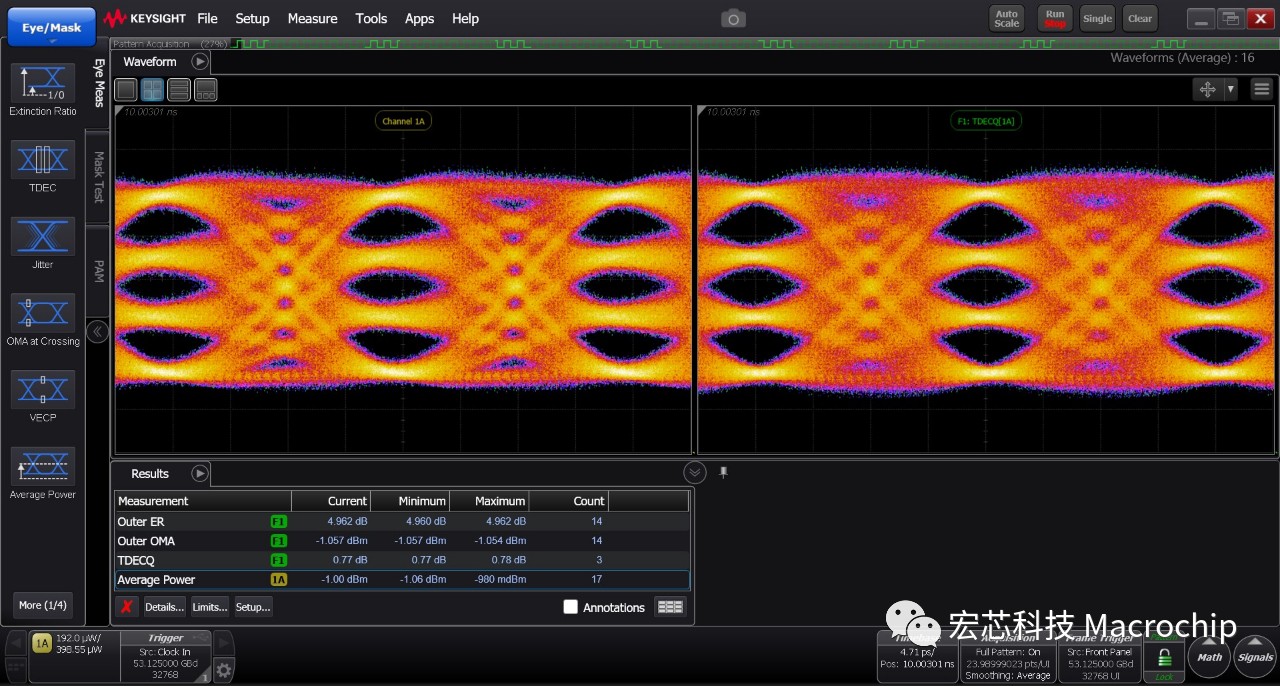Click the Clear button
Screen dimensions: 1280x686
(1139, 19)
